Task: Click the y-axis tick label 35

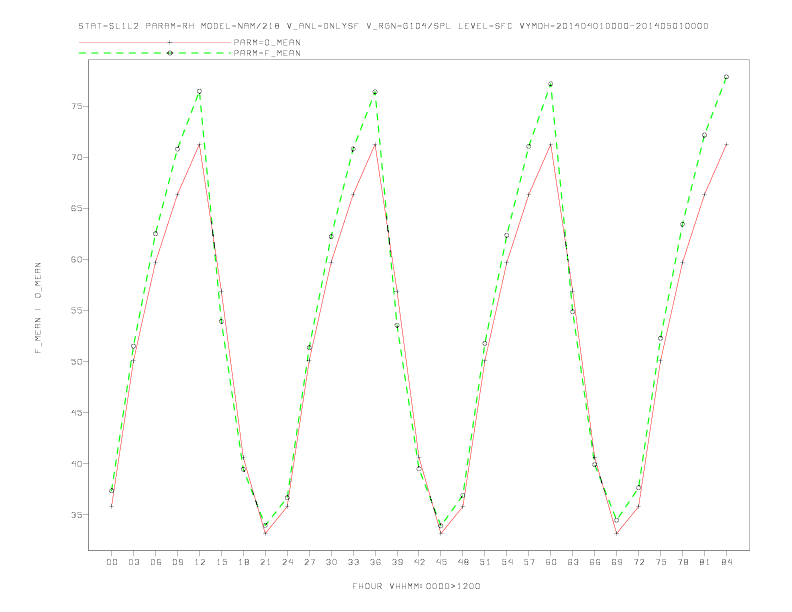Action: 77,515
